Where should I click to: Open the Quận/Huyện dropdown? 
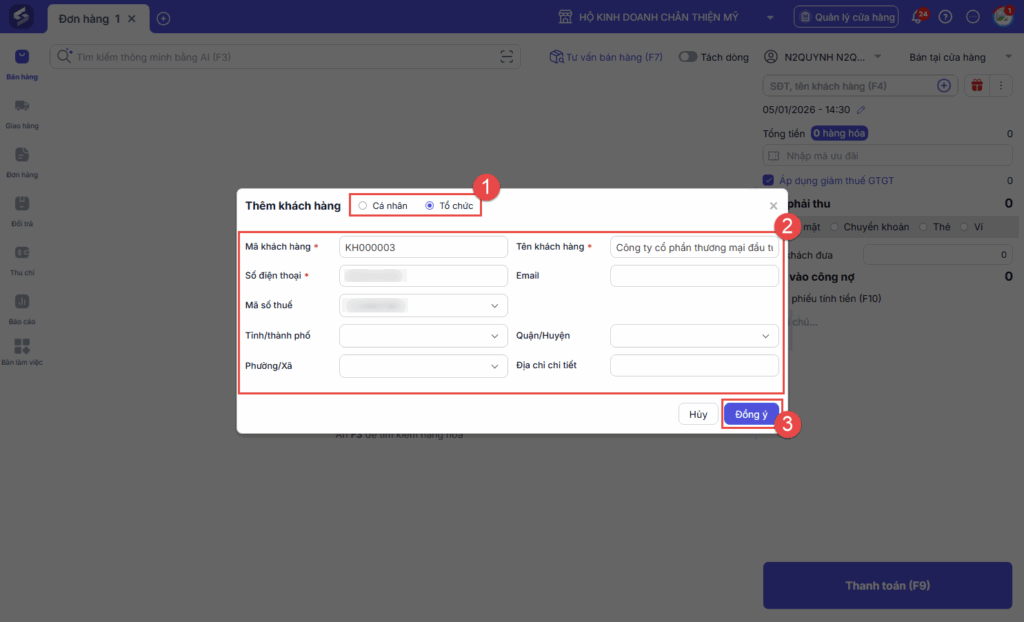click(694, 336)
